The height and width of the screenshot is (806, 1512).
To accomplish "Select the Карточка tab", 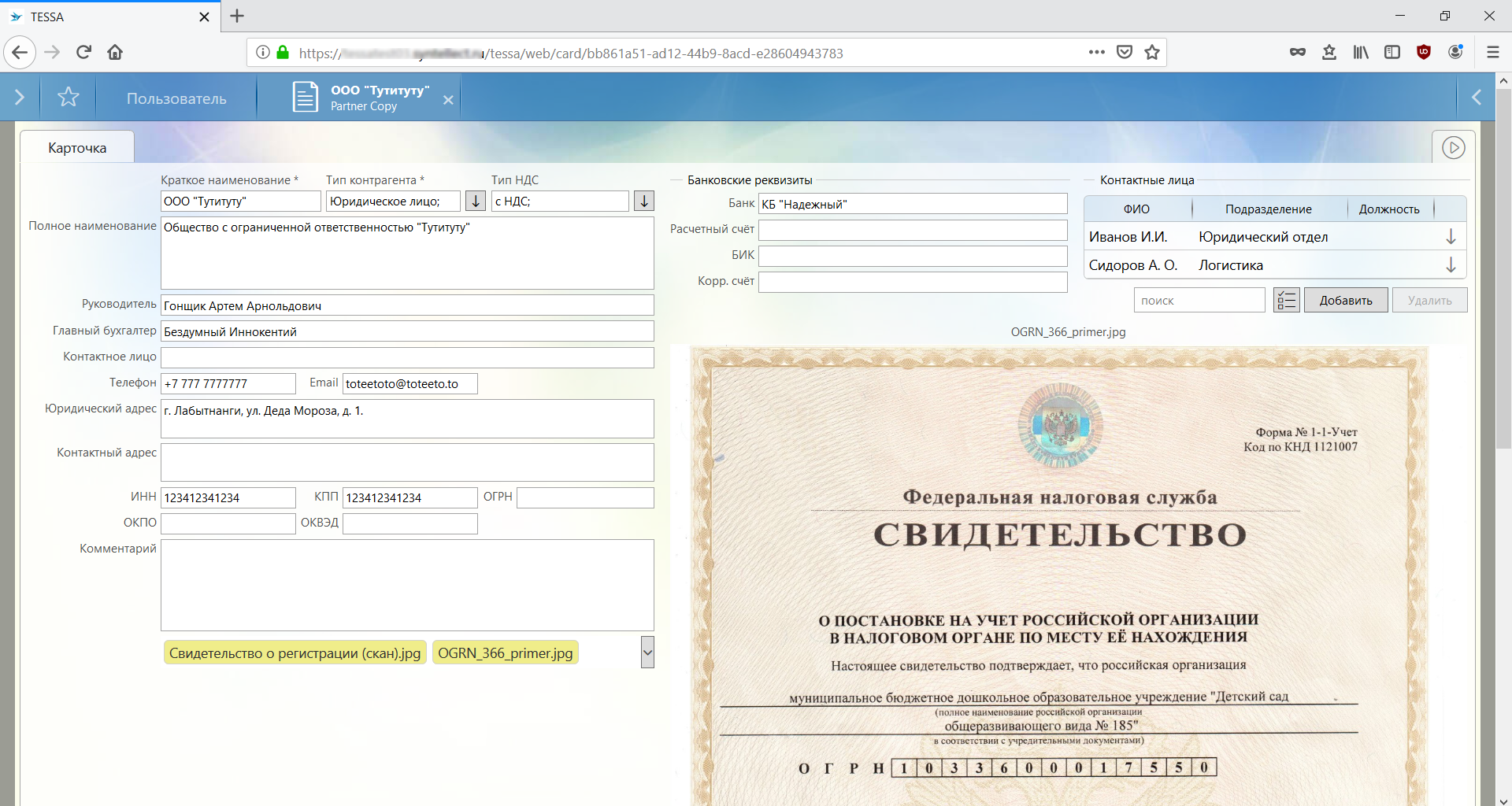I will [x=77, y=148].
